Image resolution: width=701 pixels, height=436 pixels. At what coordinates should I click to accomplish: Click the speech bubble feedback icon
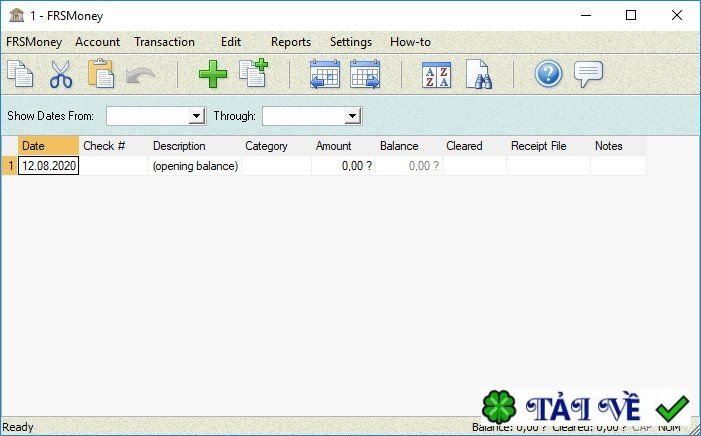click(588, 74)
